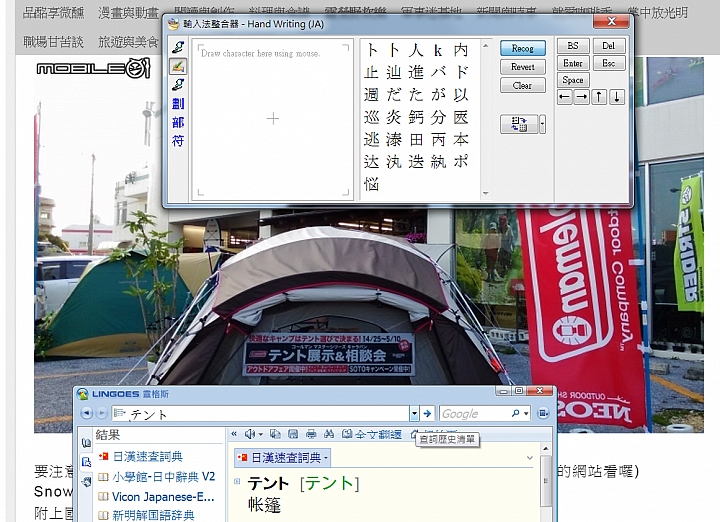Switch to the 劃 stroke-count applet
This screenshot has width=720, height=522.
coord(178,103)
